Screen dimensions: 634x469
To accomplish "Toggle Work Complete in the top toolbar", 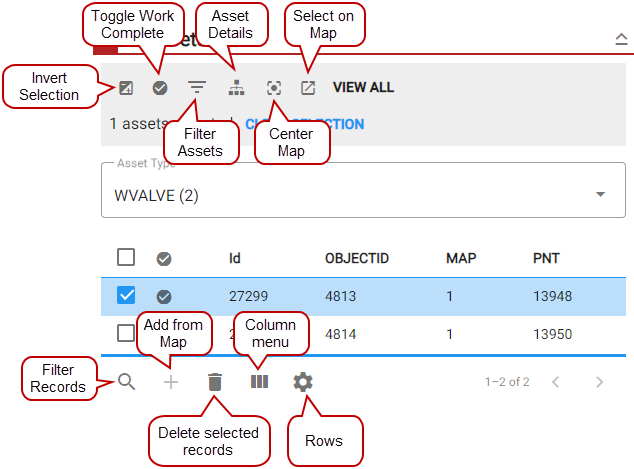I will [160, 88].
